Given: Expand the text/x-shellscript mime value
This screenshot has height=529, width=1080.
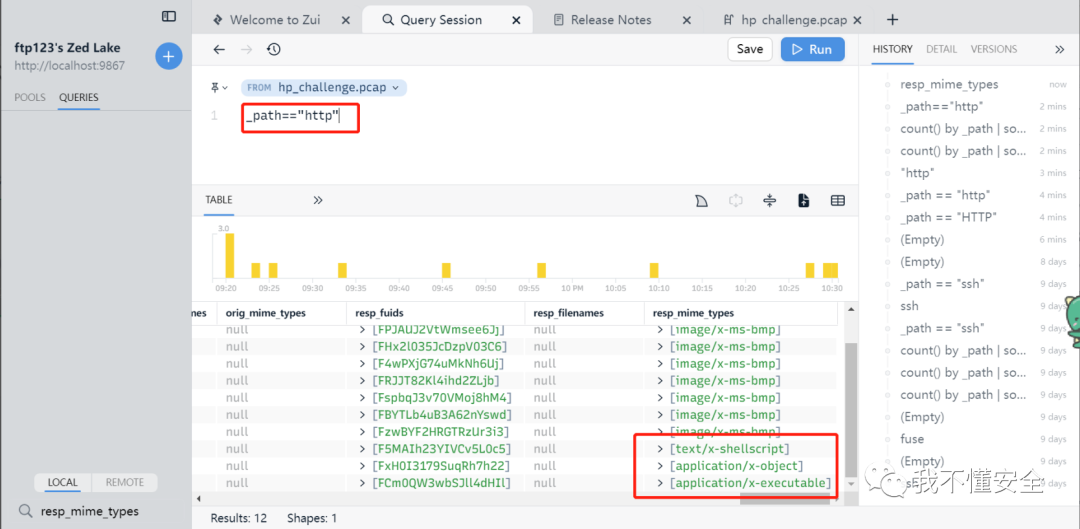Looking at the screenshot, I should (x=661, y=450).
